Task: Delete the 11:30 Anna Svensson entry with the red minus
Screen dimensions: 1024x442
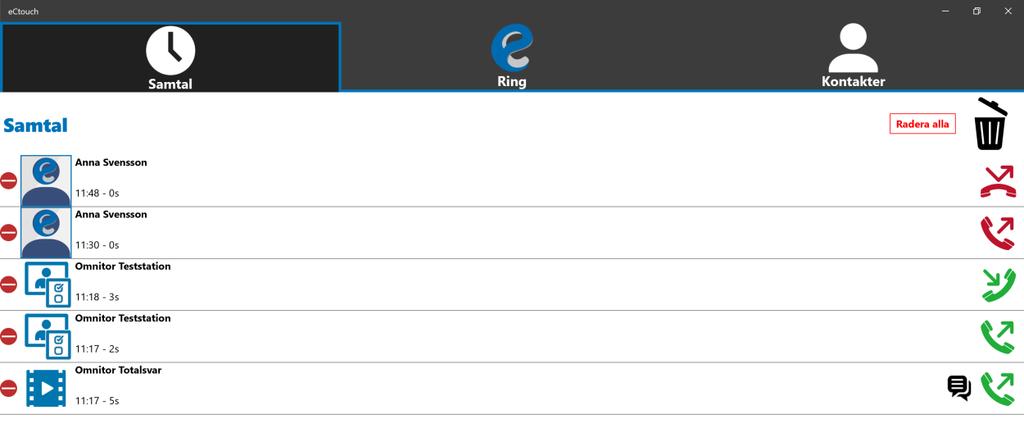Action: 8,232
